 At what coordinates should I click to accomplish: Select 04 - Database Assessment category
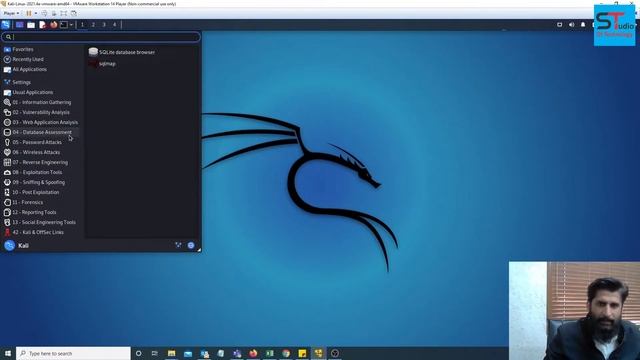pos(42,132)
